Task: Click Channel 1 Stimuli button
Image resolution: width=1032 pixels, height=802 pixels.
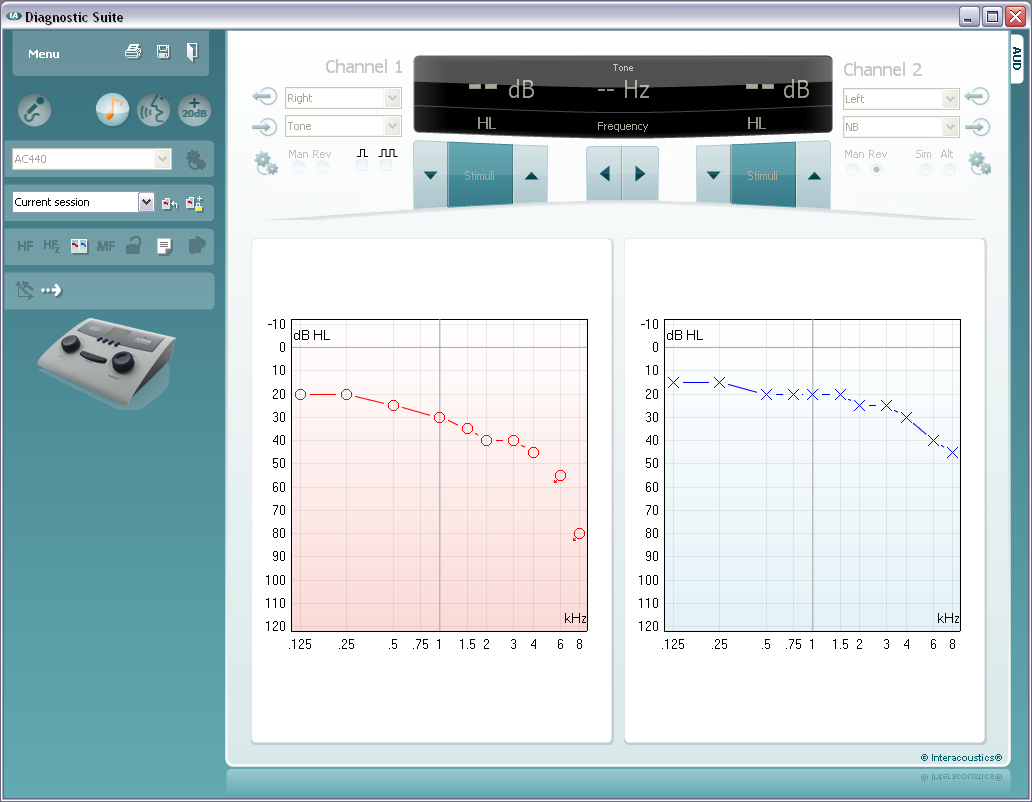Action: click(480, 176)
